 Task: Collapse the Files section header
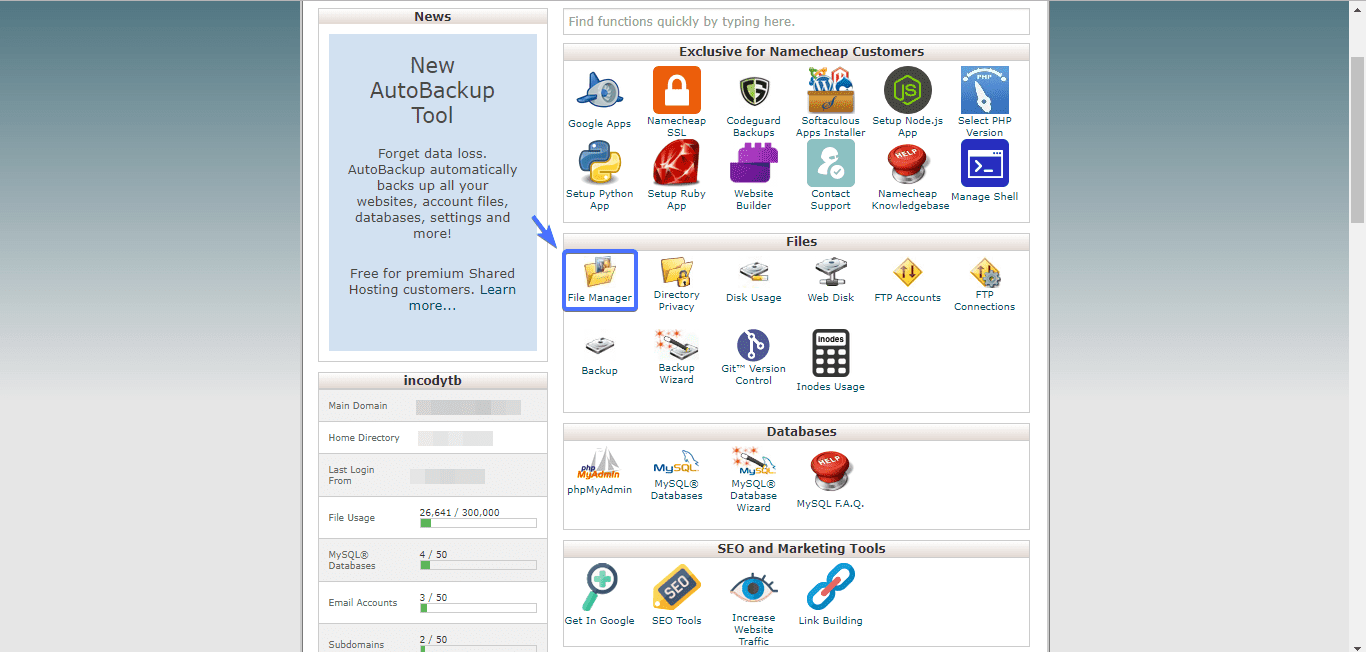(796, 242)
